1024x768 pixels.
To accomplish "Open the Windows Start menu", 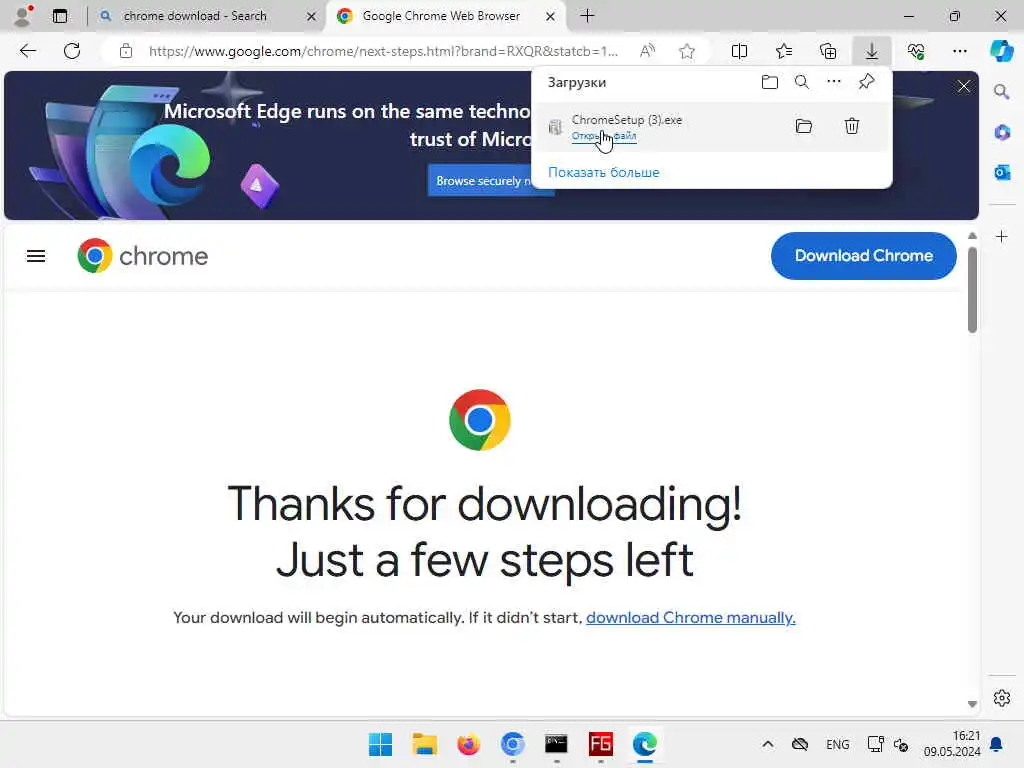I will [x=380, y=744].
